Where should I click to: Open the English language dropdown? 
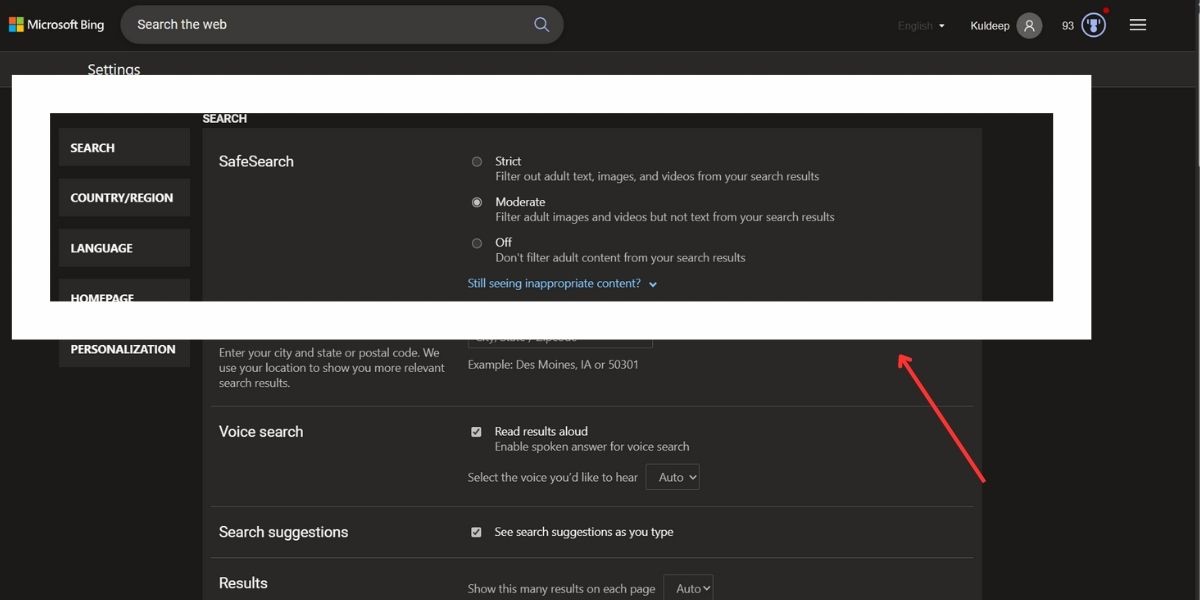(x=921, y=26)
